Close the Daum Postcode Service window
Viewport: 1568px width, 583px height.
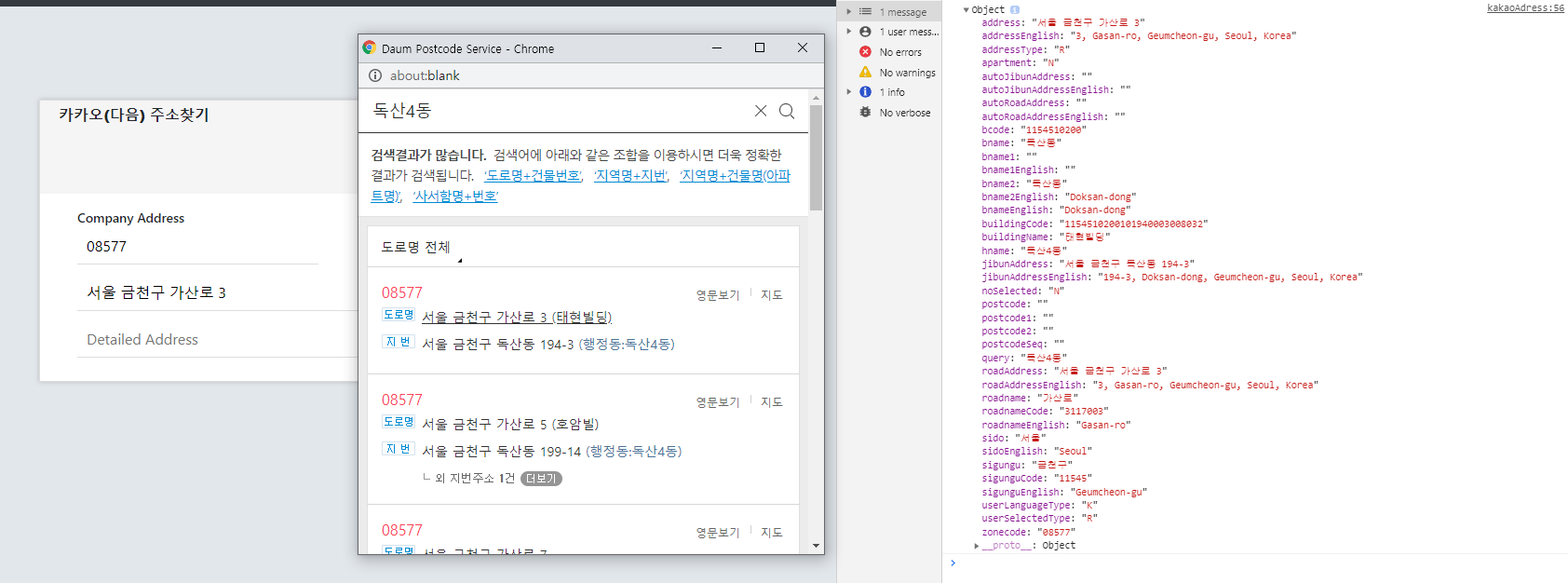(803, 47)
